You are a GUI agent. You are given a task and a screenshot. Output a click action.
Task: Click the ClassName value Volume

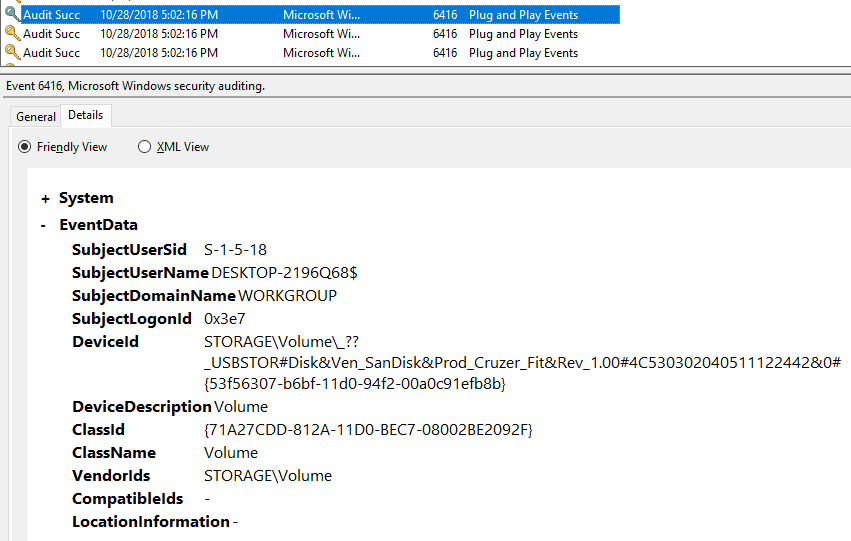[231, 453]
